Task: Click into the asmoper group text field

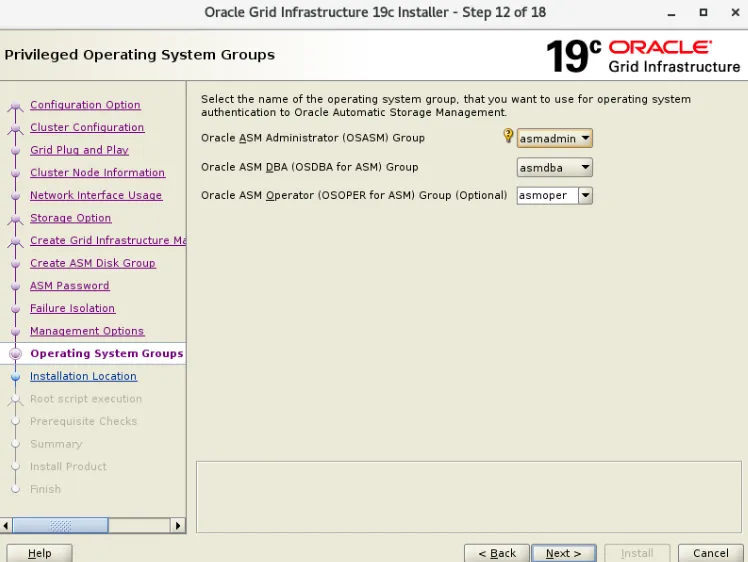Action: tap(548, 195)
